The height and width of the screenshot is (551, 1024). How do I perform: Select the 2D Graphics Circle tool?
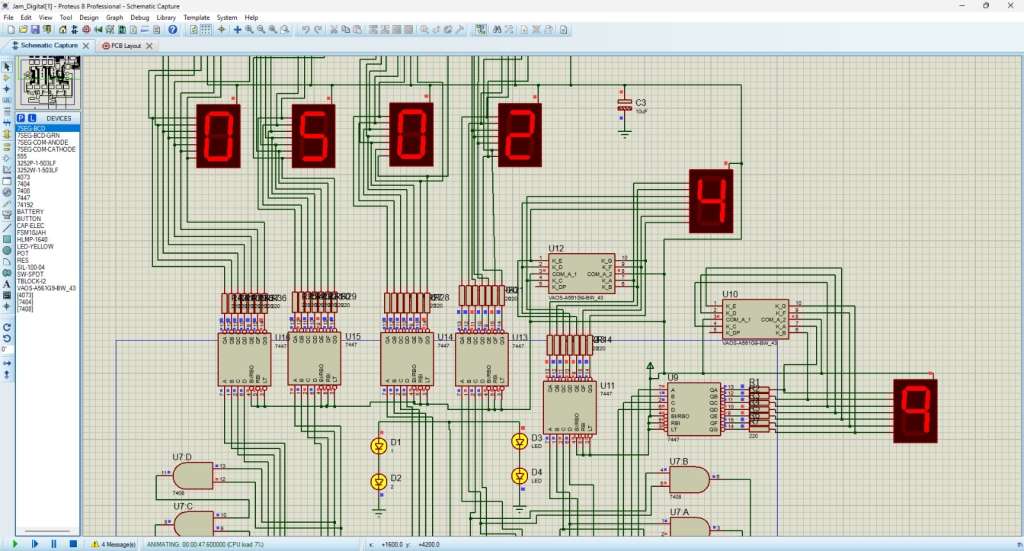7,250
